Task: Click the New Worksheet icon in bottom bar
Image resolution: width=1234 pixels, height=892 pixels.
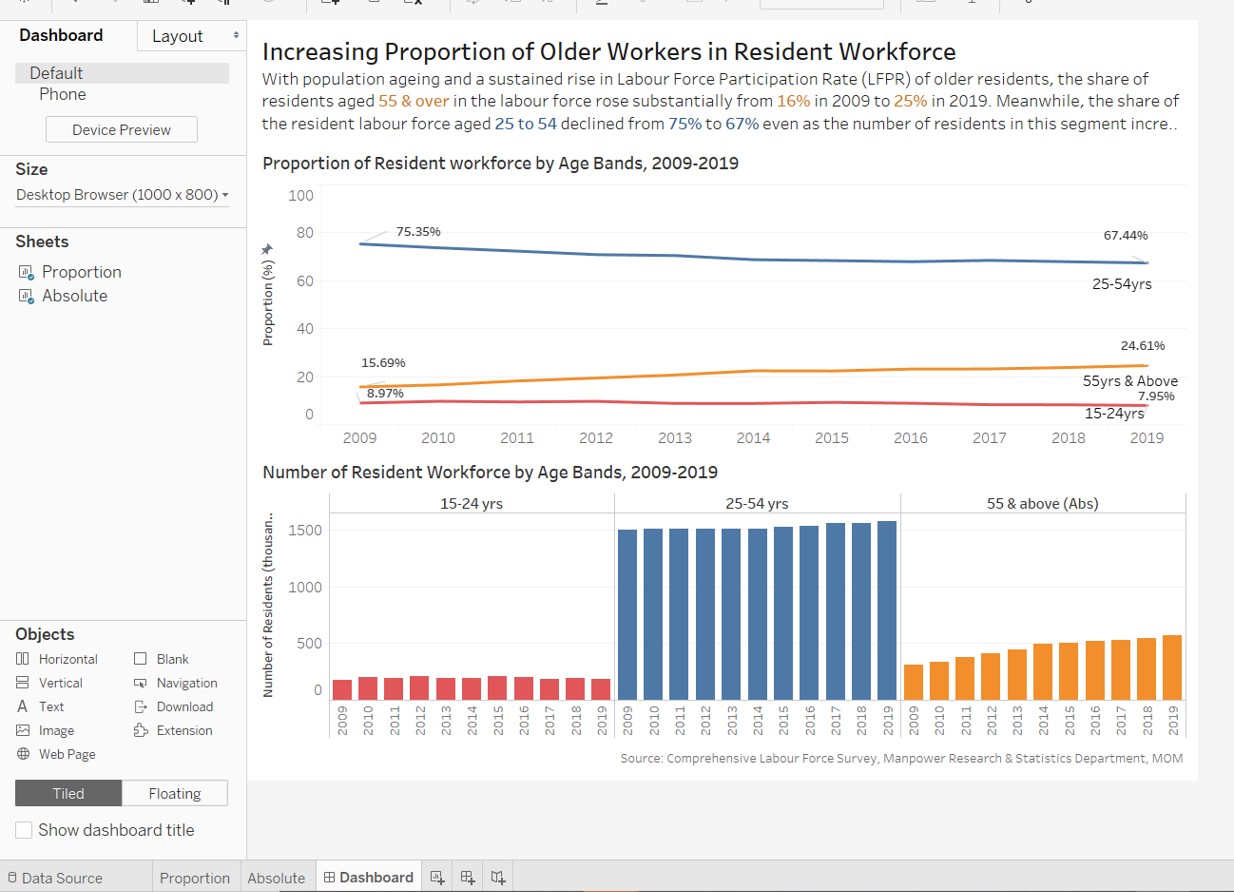Action: 437,877
